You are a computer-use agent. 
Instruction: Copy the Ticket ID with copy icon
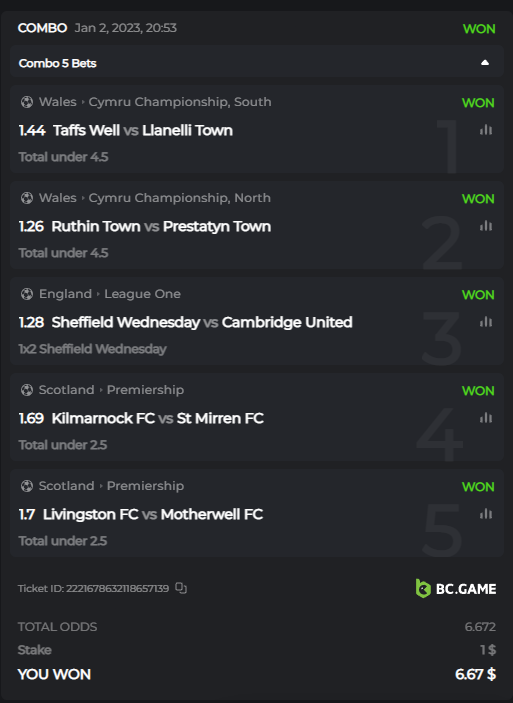[181, 588]
